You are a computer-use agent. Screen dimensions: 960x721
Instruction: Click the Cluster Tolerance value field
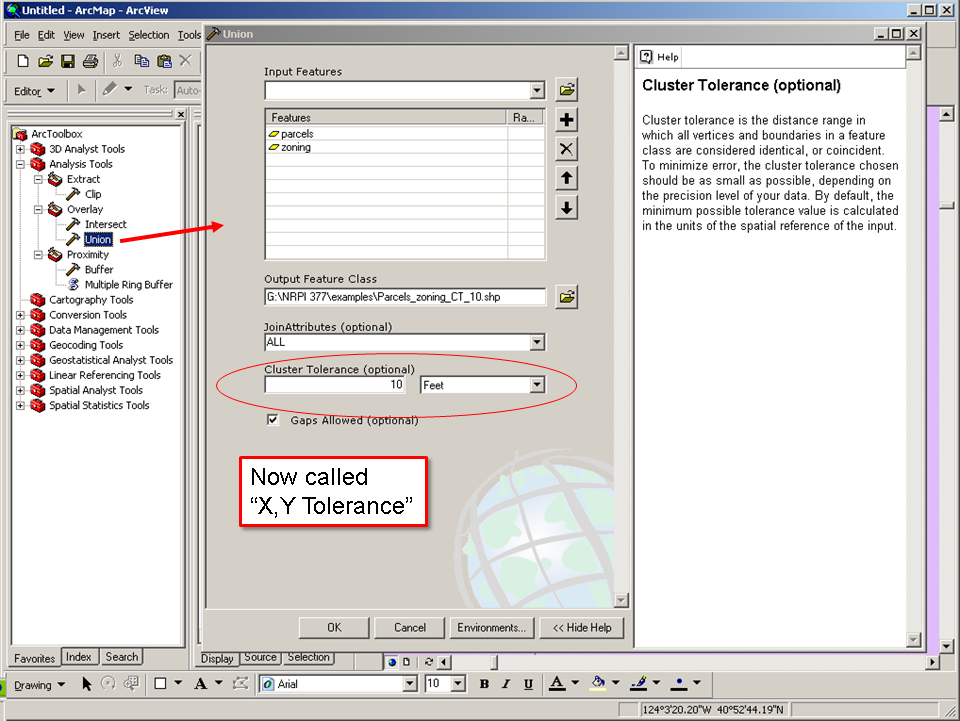335,385
